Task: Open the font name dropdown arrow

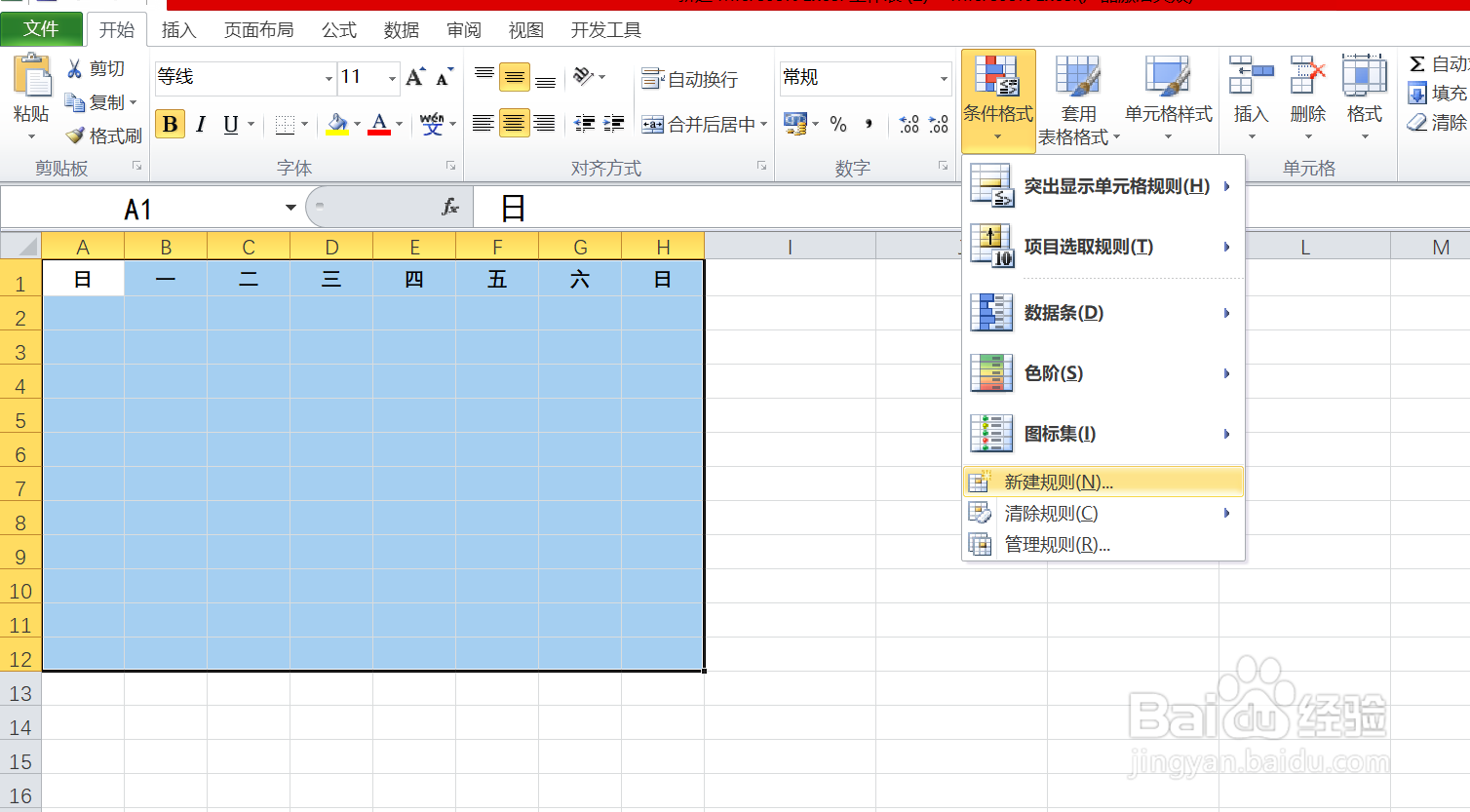Action: (329, 78)
